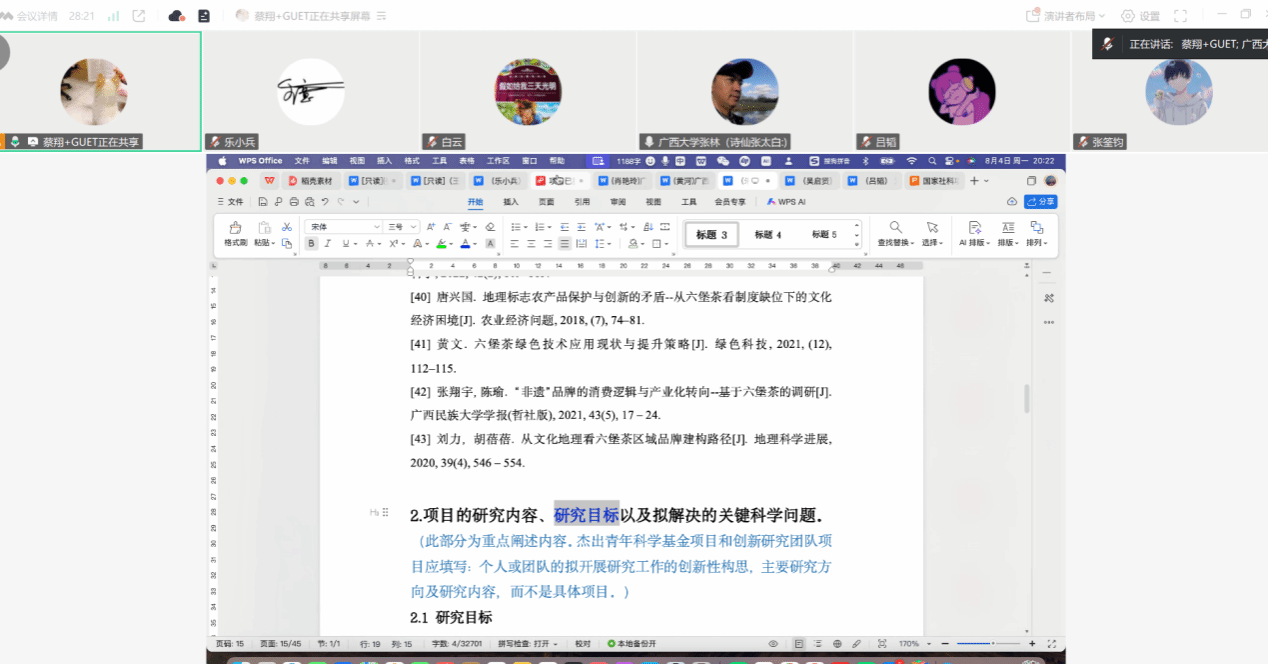
Task: Apply the 标题 4 heading style
Action: (x=768, y=235)
